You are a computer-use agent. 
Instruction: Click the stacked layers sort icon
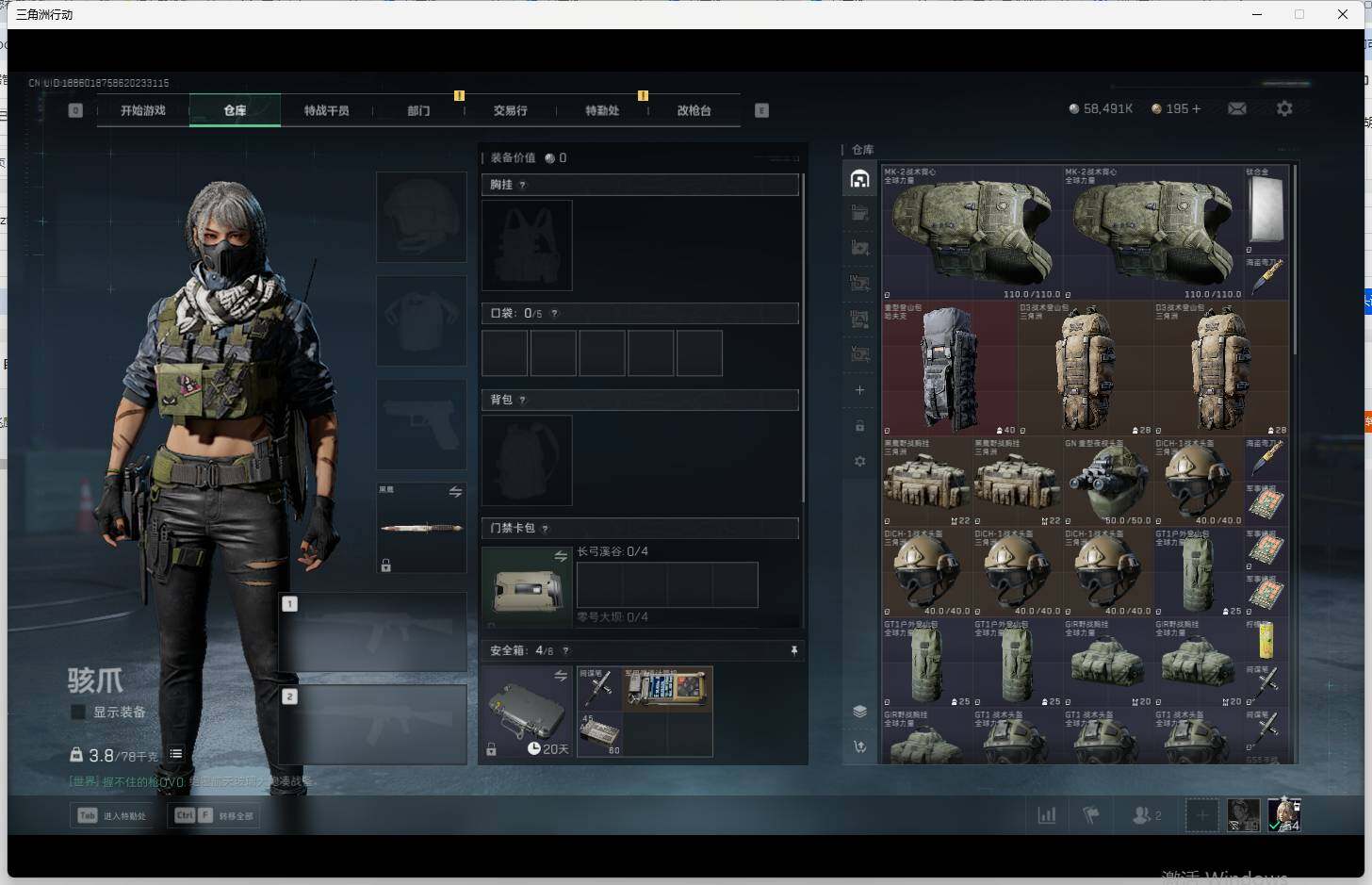859,712
